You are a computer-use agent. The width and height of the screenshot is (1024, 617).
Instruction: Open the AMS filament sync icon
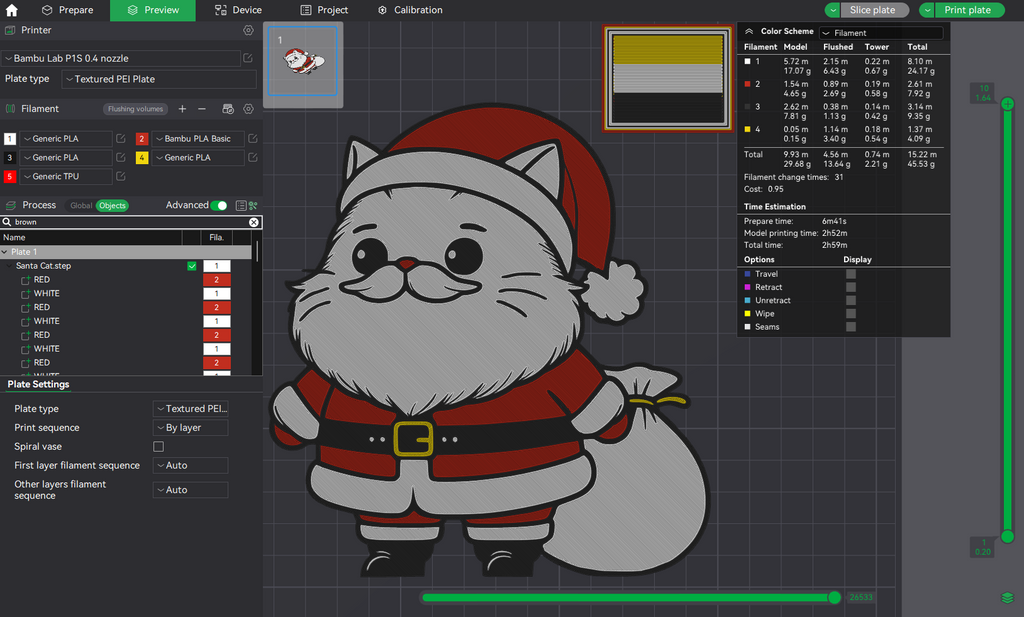click(228, 109)
